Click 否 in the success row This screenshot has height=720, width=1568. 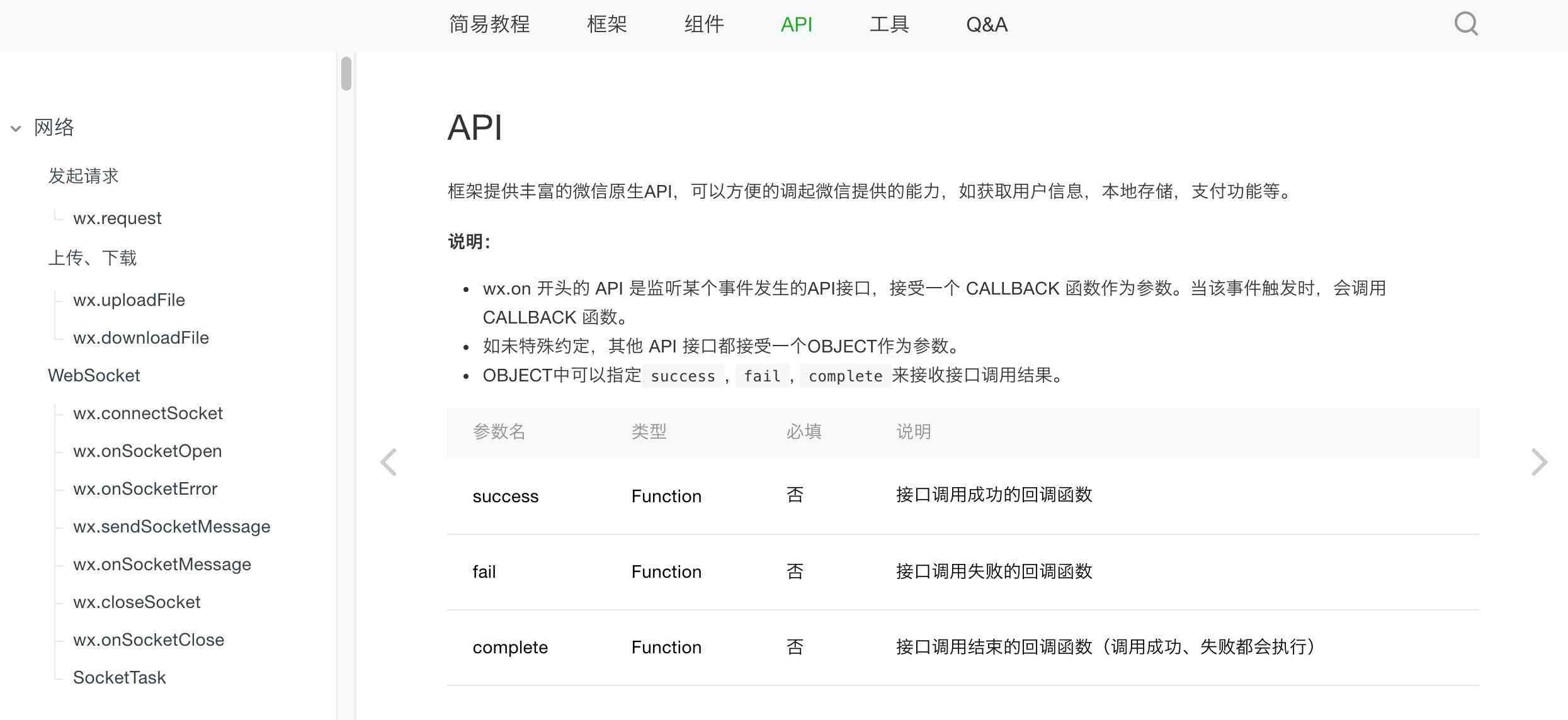795,495
